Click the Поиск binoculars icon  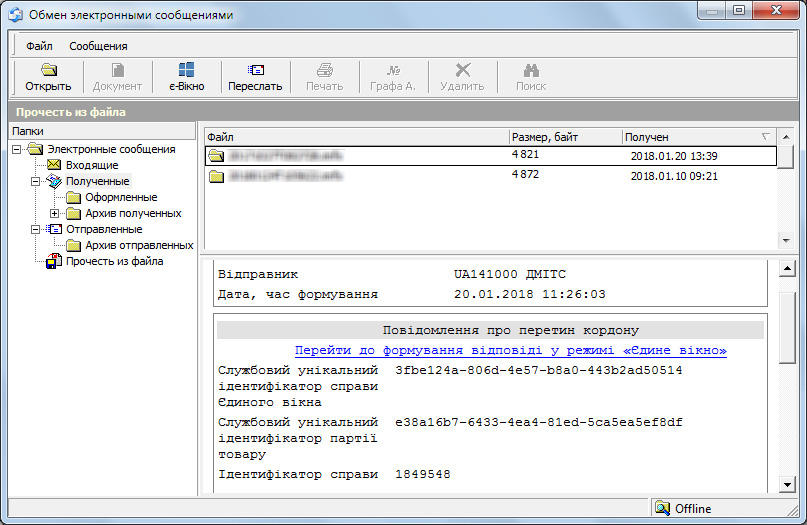(531, 69)
